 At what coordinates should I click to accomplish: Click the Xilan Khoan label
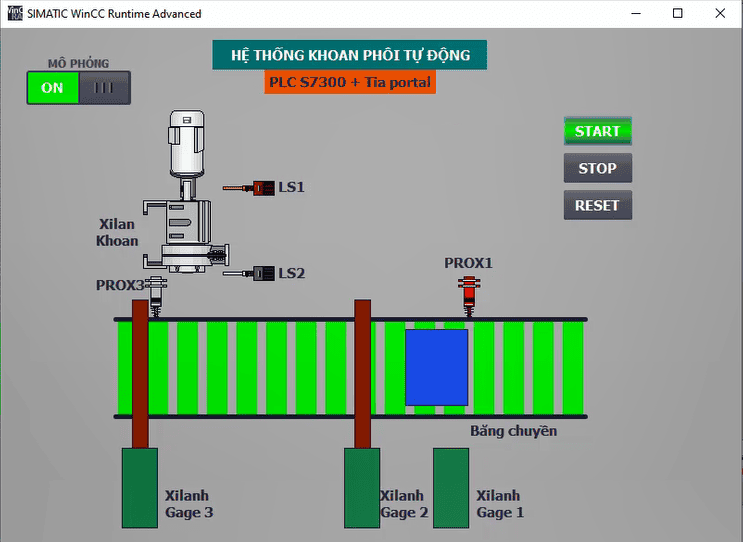pyautogui.click(x=117, y=232)
